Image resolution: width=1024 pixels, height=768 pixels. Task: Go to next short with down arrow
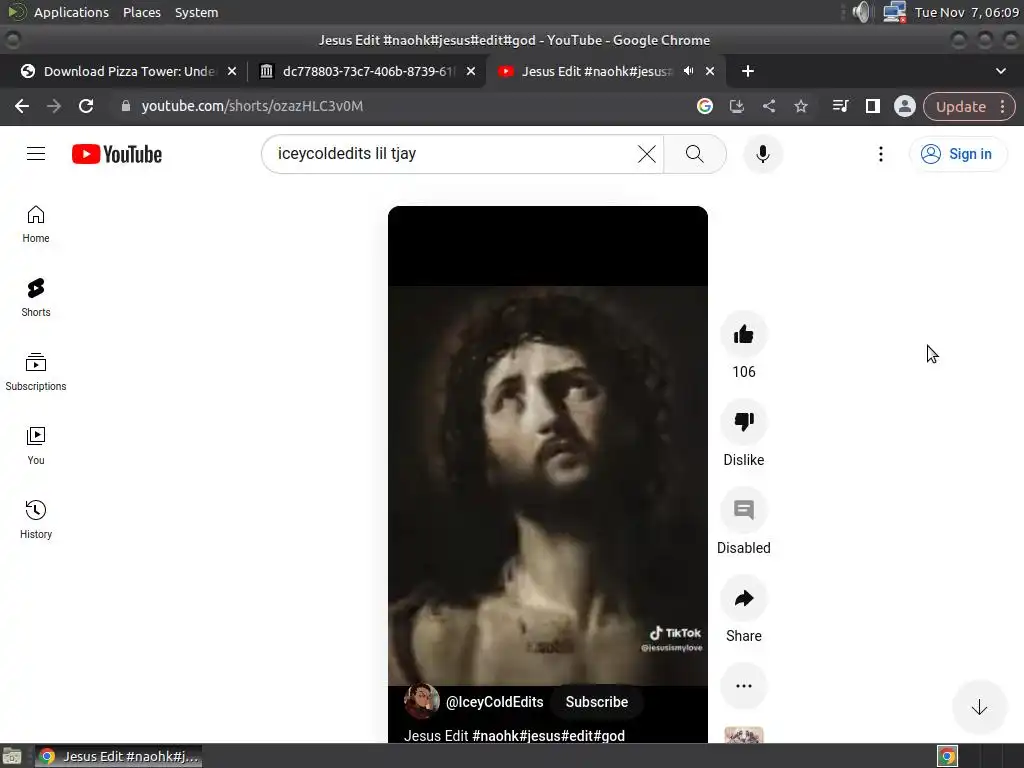coord(979,707)
